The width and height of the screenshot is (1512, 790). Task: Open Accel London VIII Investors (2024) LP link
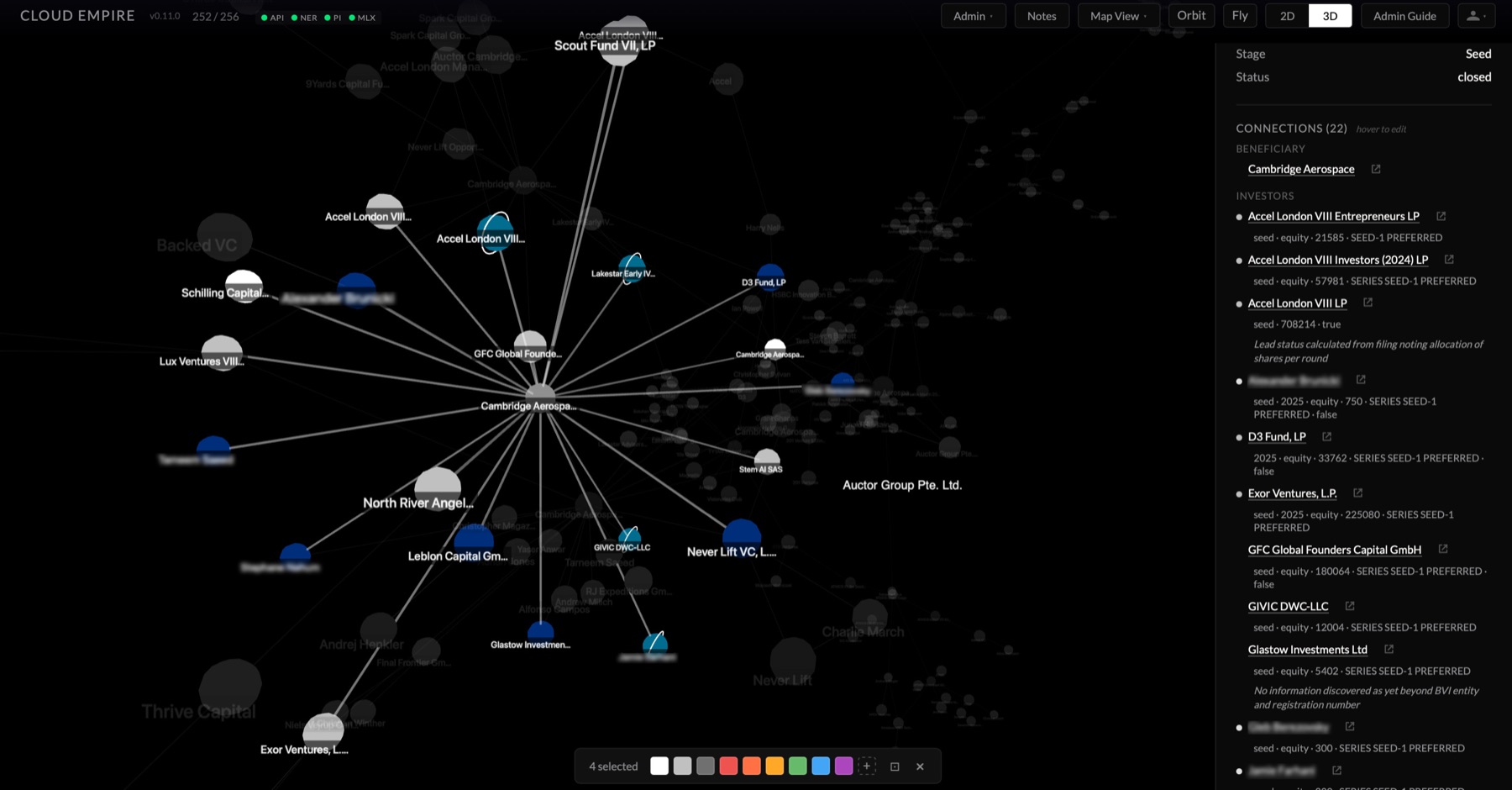(x=1337, y=260)
